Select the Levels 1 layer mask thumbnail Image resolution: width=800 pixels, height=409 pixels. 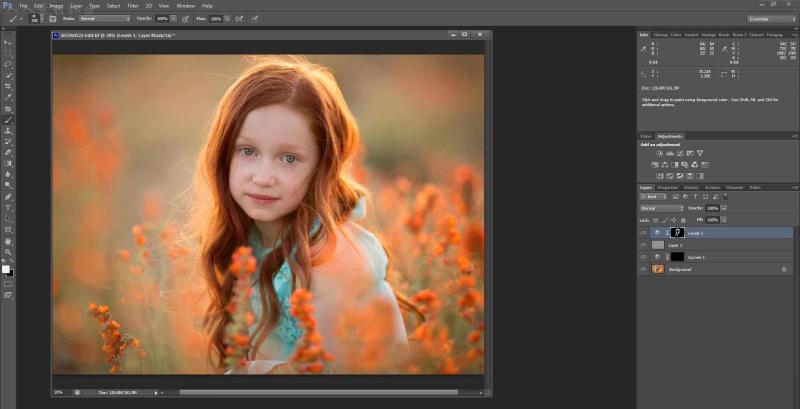[x=677, y=233]
